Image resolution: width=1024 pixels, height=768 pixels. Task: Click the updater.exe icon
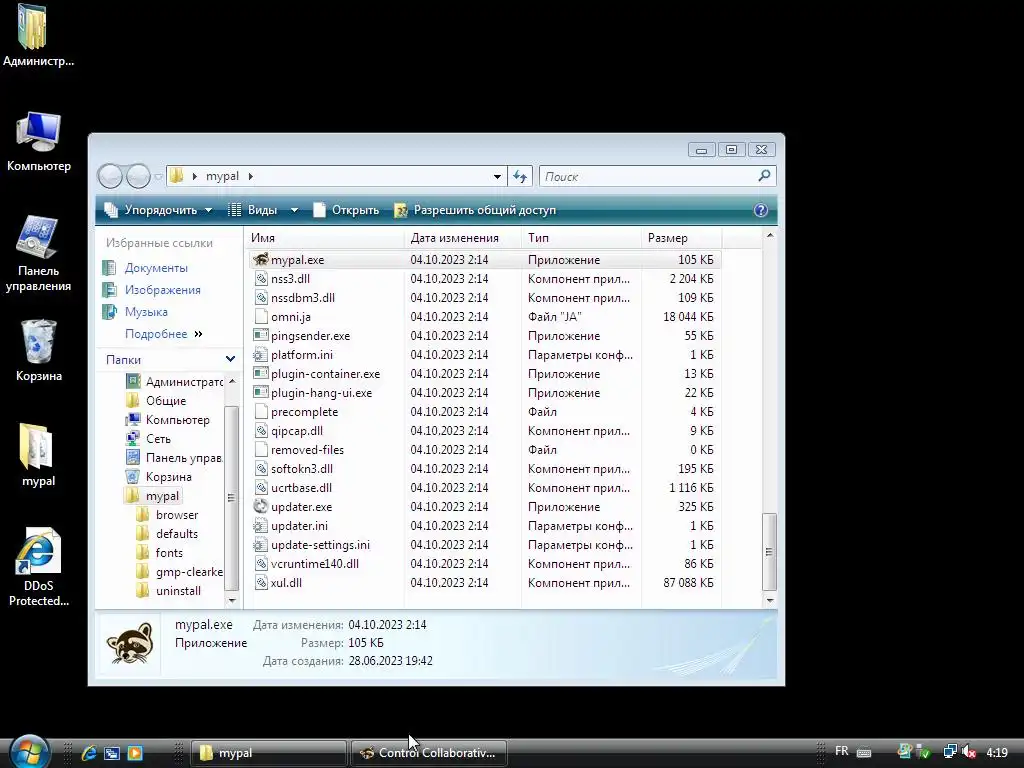coord(261,507)
